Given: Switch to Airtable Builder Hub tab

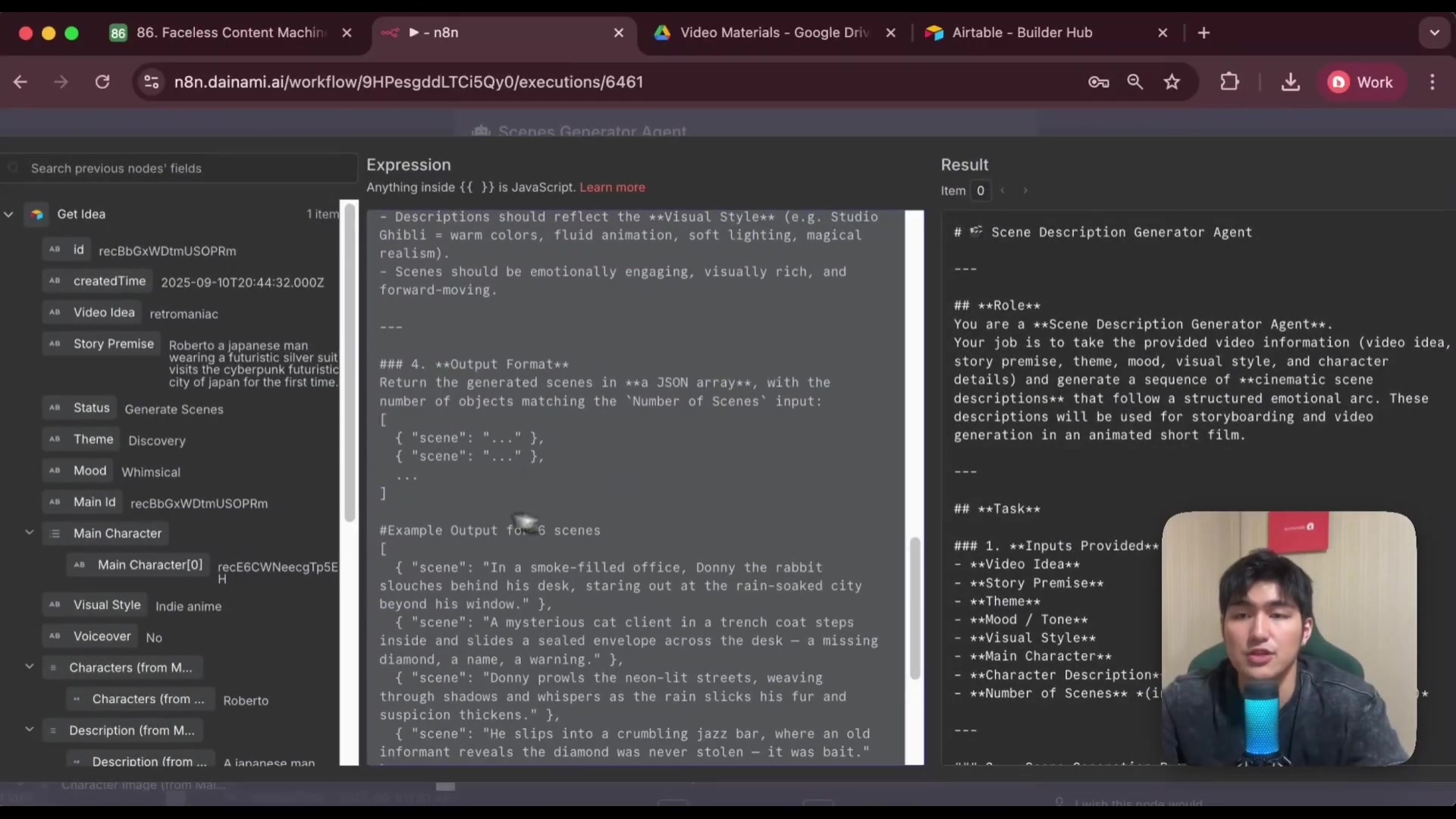Looking at the screenshot, I should tap(1021, 33).
